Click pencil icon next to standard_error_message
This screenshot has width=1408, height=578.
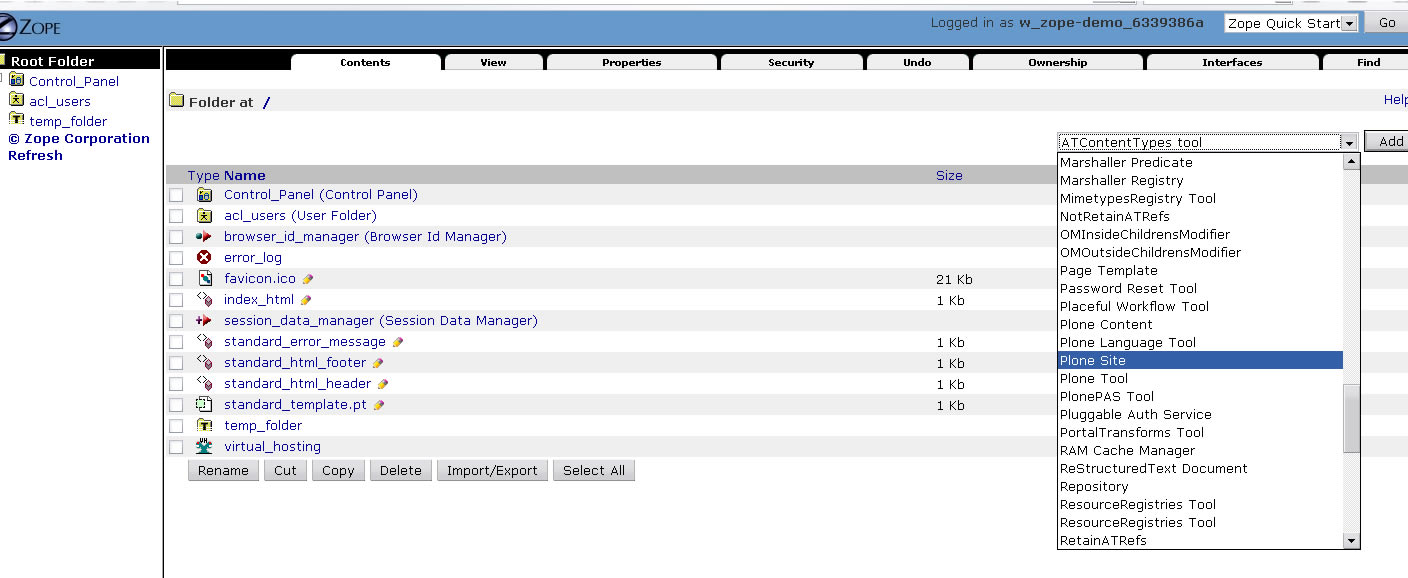pos(397,342)
